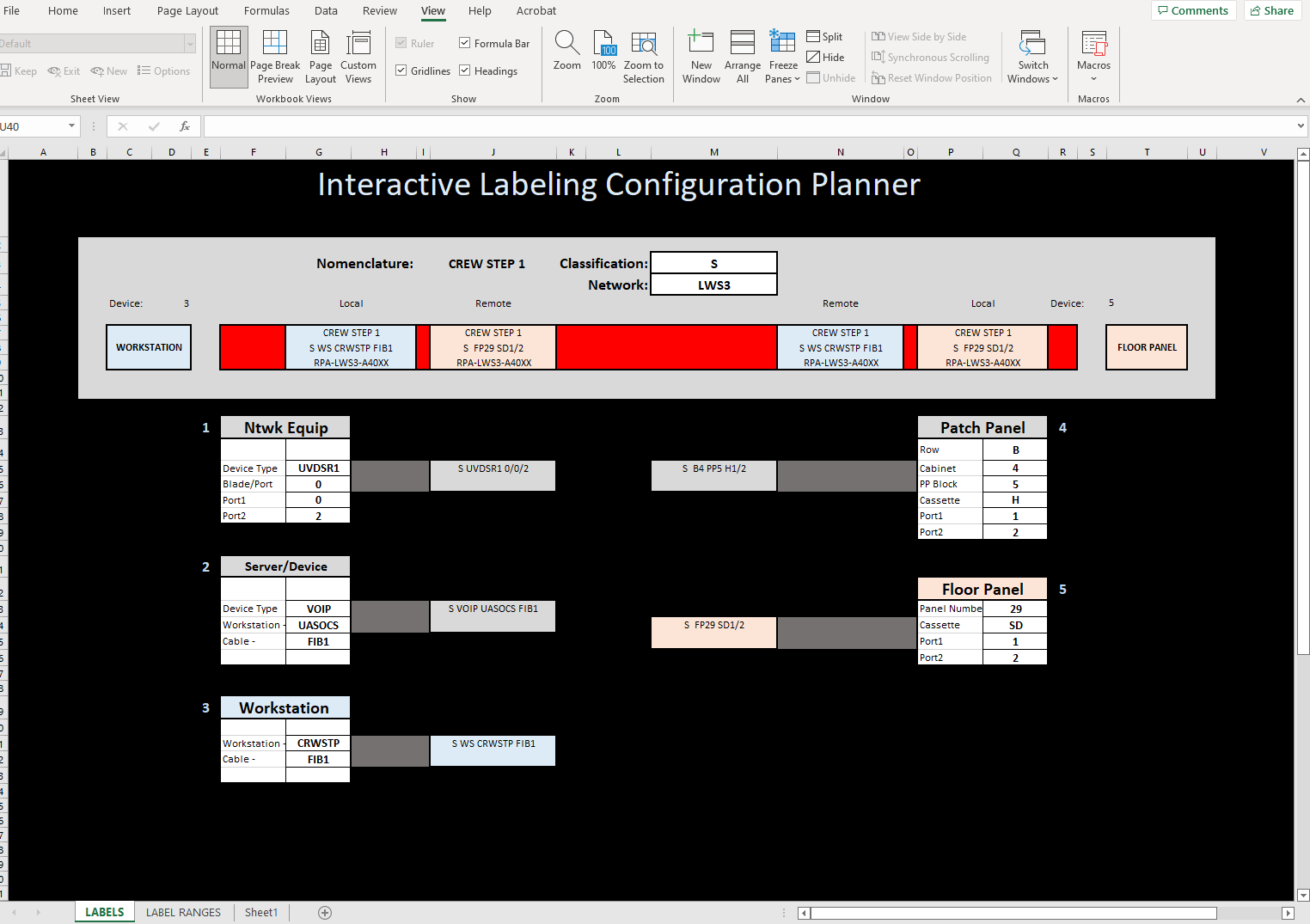Click the Comments button
Screen dimensions: 1310x924
[1193, 10]
